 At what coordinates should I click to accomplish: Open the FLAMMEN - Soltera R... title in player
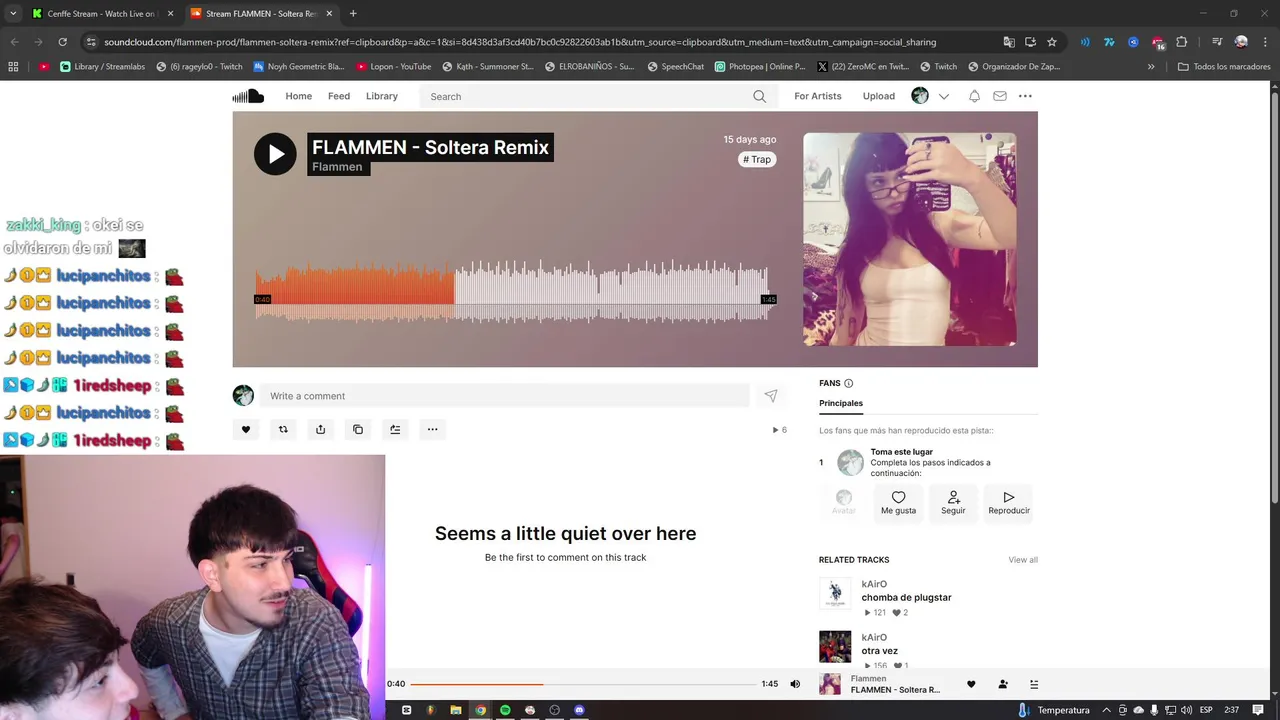coord(895,690)
